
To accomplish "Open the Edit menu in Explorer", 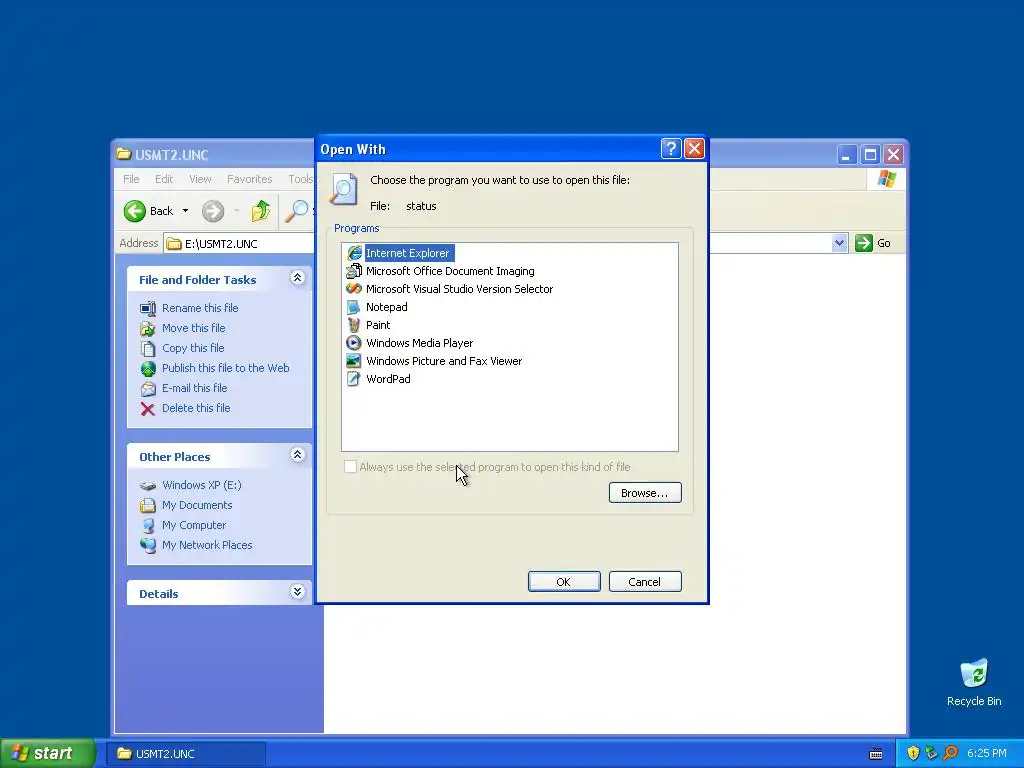I will (x=164, y=179).
